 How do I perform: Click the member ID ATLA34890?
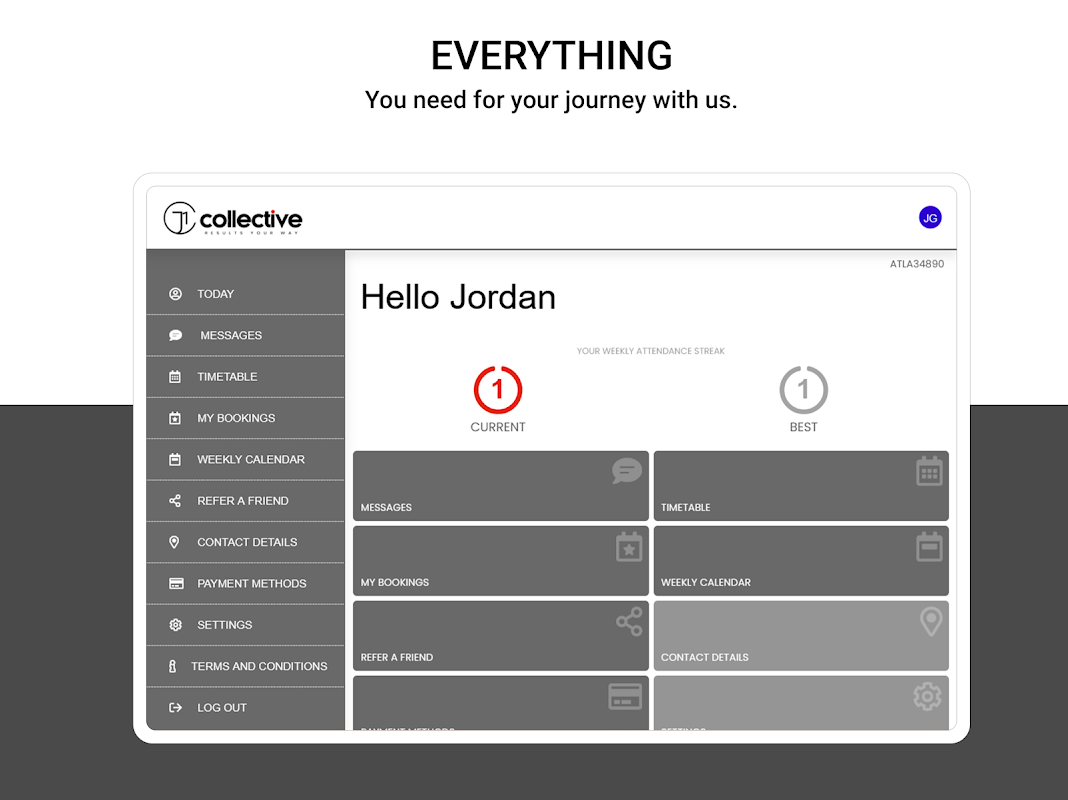tap(917, 264)
